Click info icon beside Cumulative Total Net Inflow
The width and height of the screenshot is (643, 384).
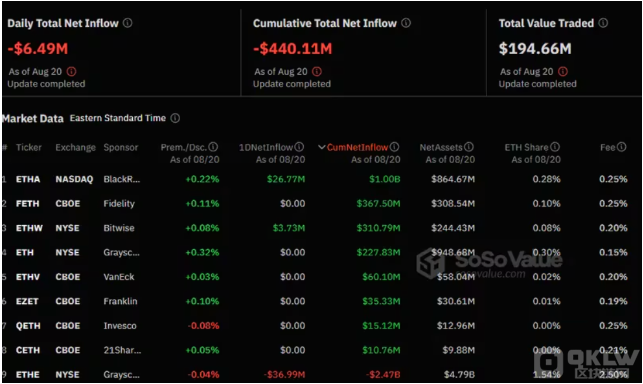[x=406, y=23]
